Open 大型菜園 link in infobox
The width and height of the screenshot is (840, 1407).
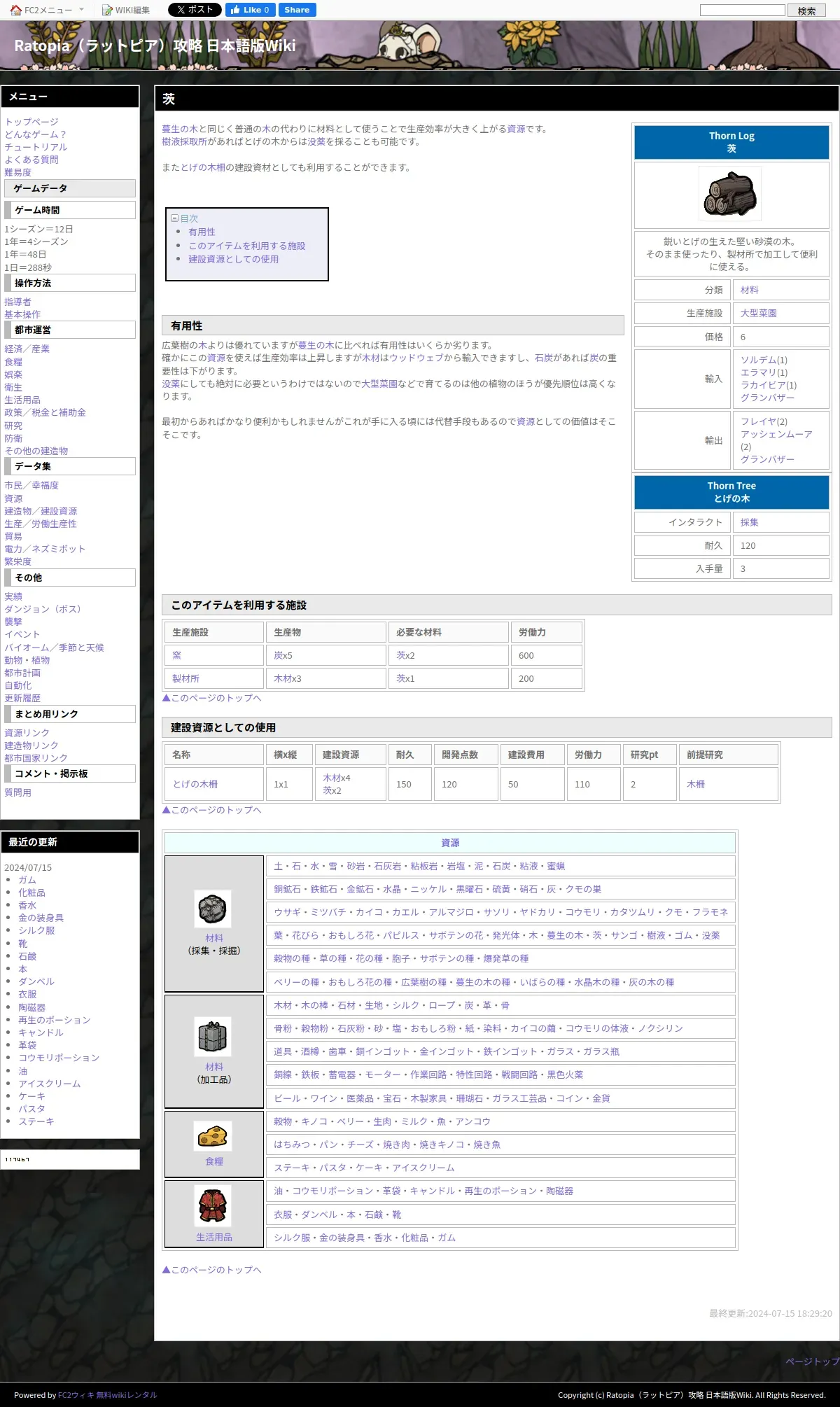pos(759,313)
